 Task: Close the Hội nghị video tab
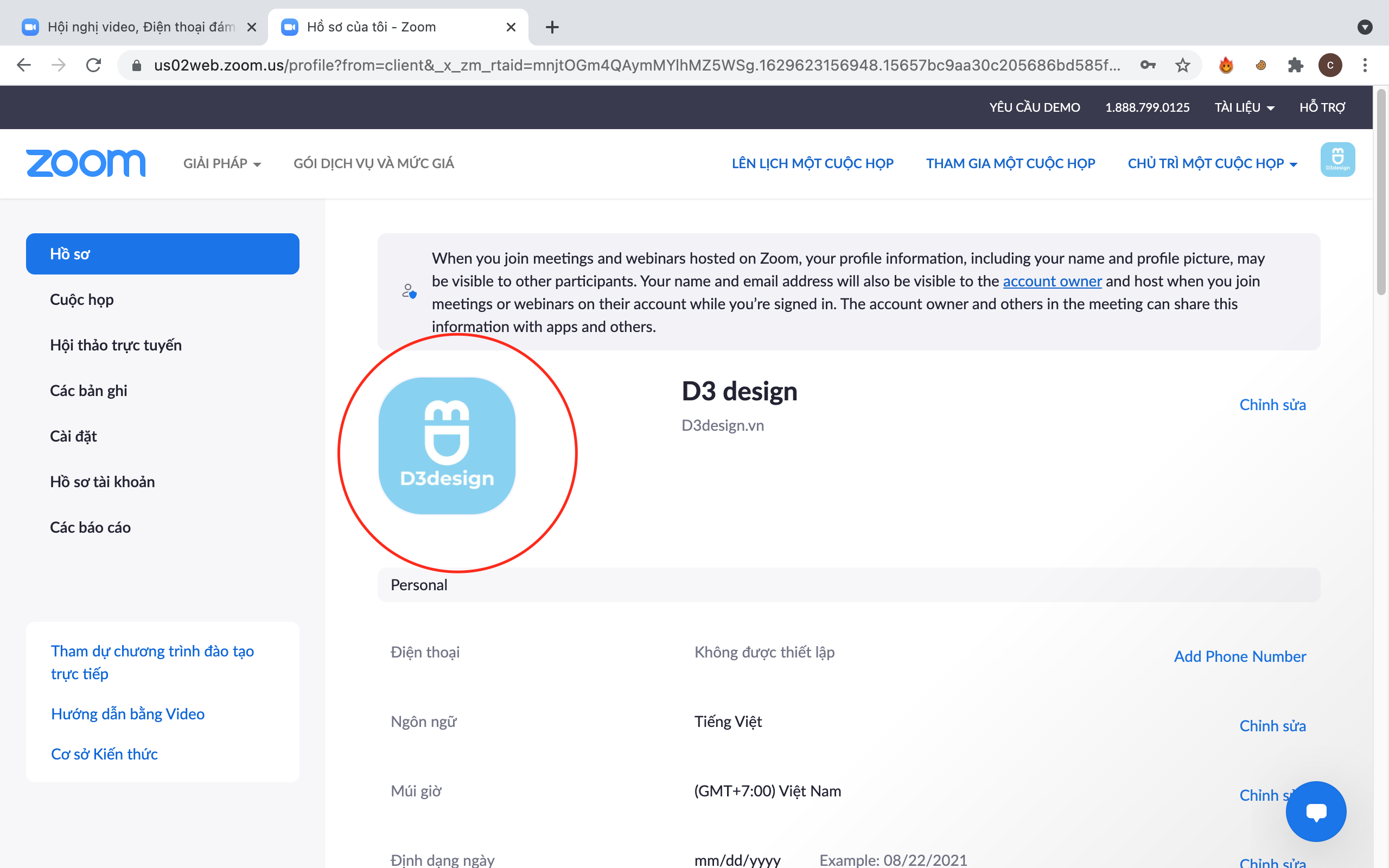(251, 27)
